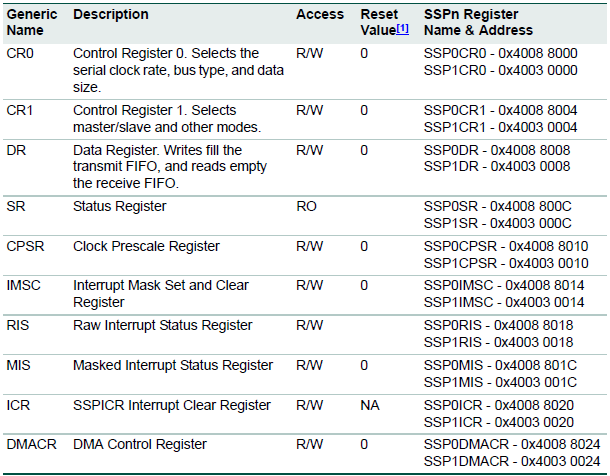Select the DMACR generic name cell
The height and width of the screenshot is (476, 610).
[x=32, y=444]
